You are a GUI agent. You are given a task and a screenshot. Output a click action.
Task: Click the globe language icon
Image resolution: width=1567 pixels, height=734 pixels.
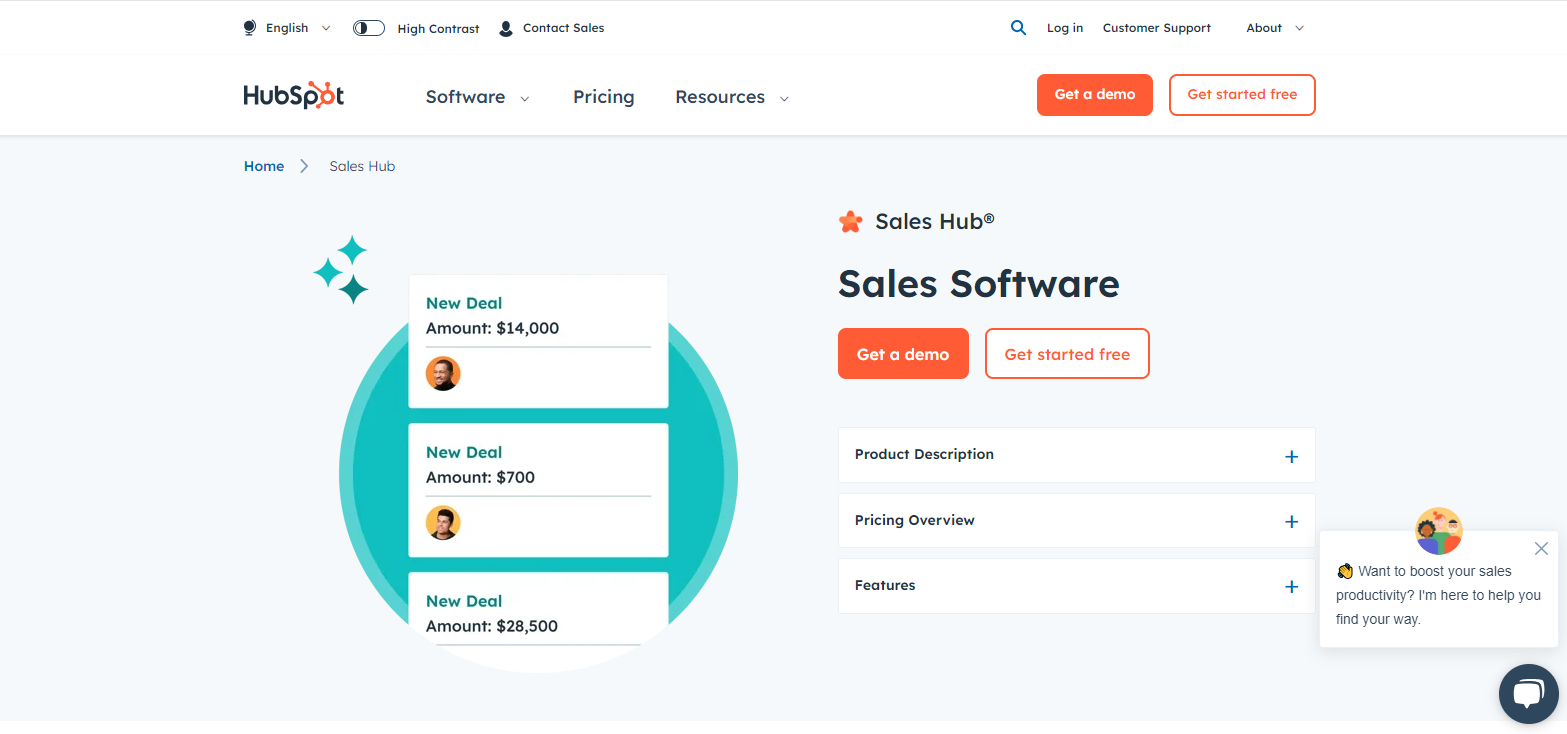pyautogui.click(x=250, y=28)
